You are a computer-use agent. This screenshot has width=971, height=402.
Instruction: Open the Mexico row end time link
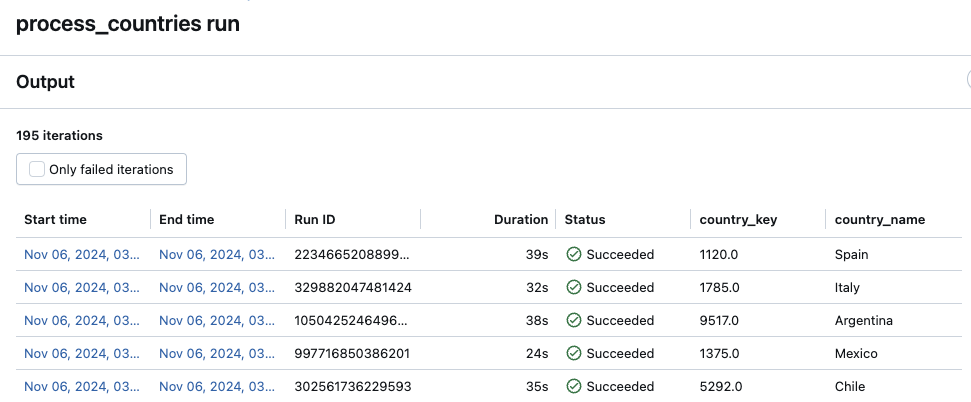(217, 354)
